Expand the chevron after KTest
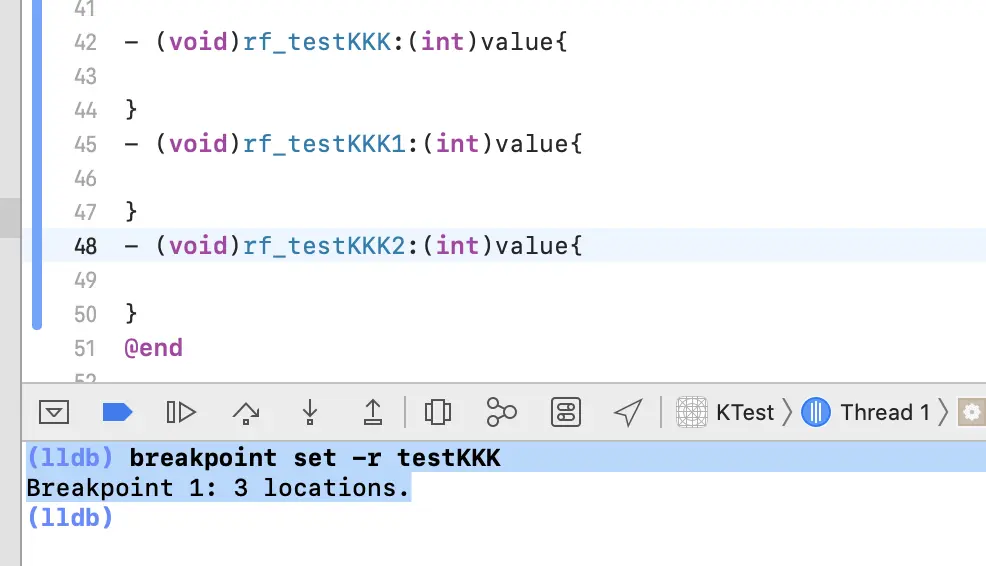Screen dimensions: 986x566 787,413
